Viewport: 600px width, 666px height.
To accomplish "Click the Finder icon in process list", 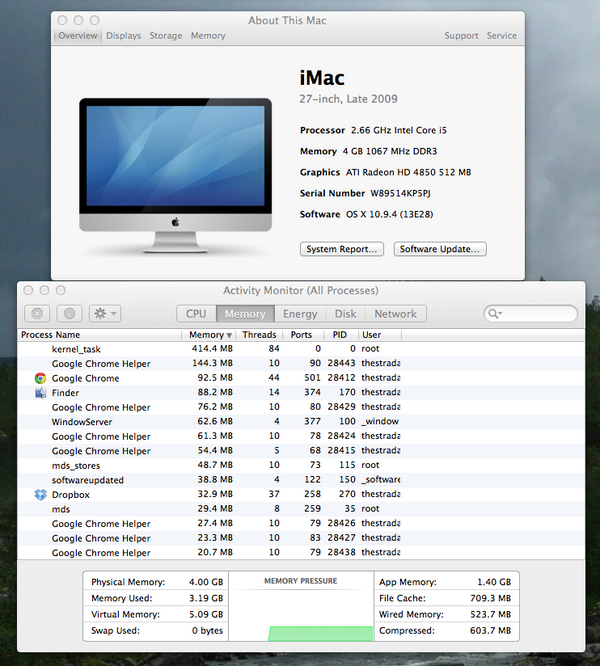I will [x=40, y=392].
